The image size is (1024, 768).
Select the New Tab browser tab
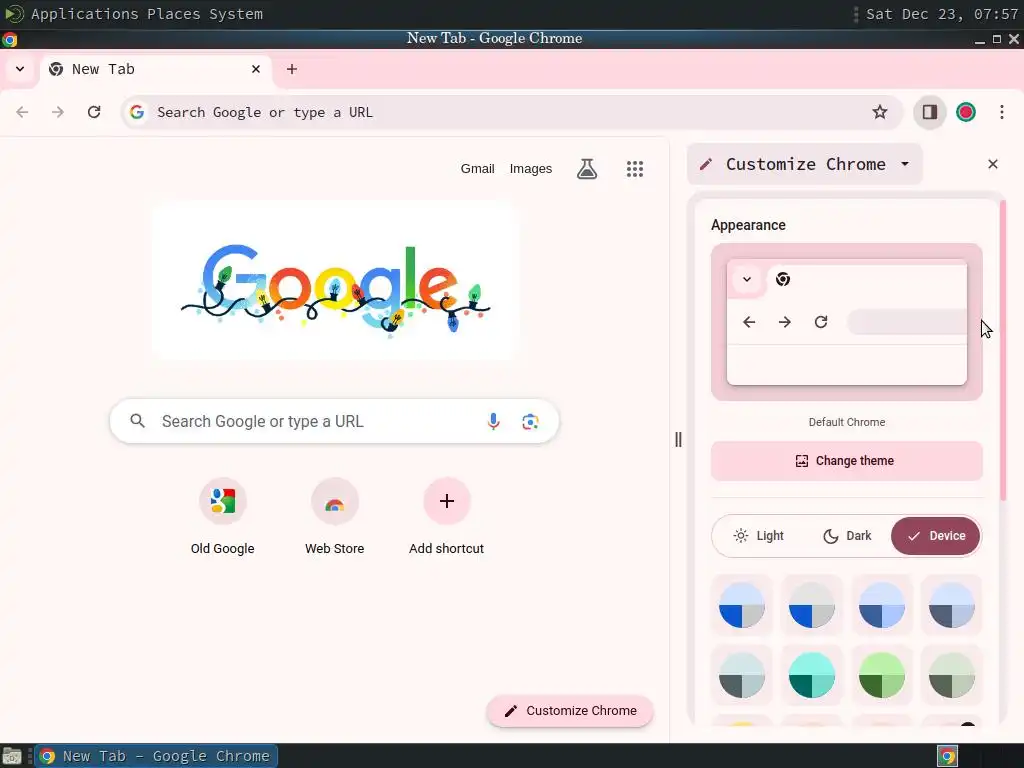coord(156,69)
